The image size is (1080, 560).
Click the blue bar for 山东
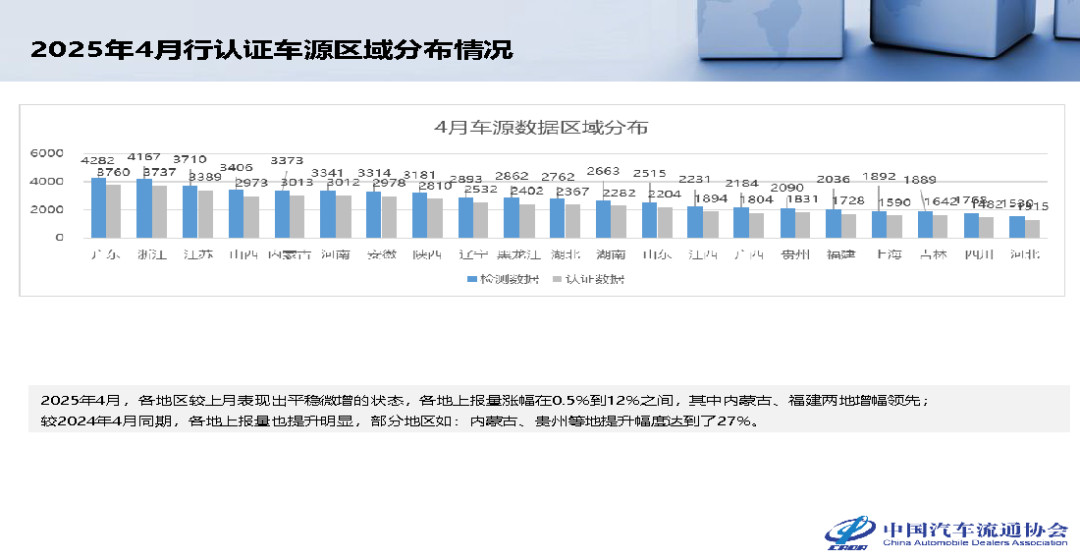(x=650, y=220)
